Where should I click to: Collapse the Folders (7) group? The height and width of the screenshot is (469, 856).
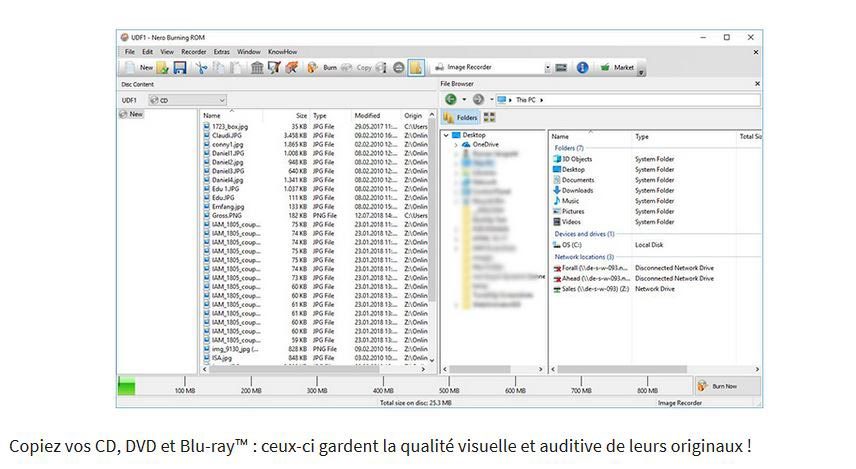point(569,148)
